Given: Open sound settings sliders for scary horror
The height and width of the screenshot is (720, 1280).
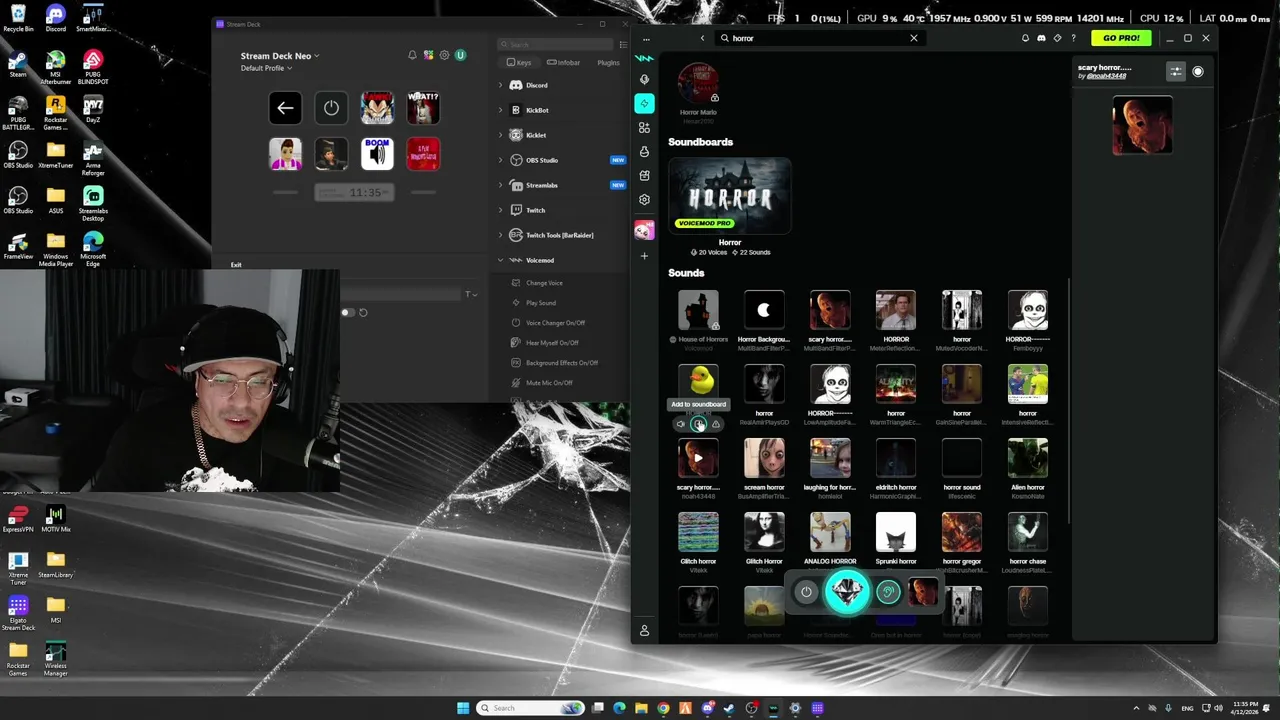Looking at the screenshot, I should pyautogui.click(x=1176, y=71).
